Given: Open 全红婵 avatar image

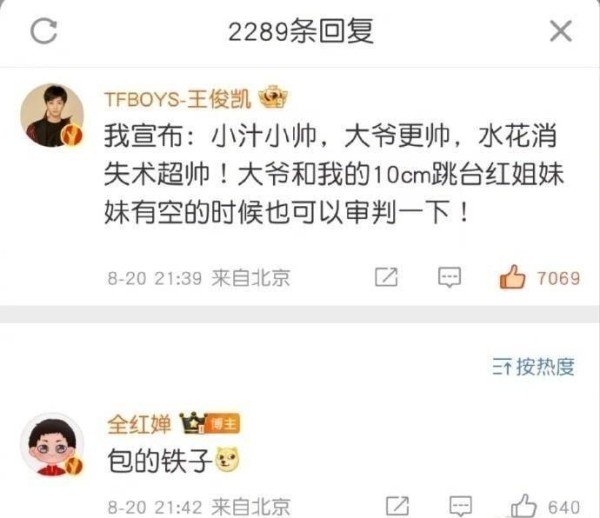Looking at the screenshot, I should (52, 445).
